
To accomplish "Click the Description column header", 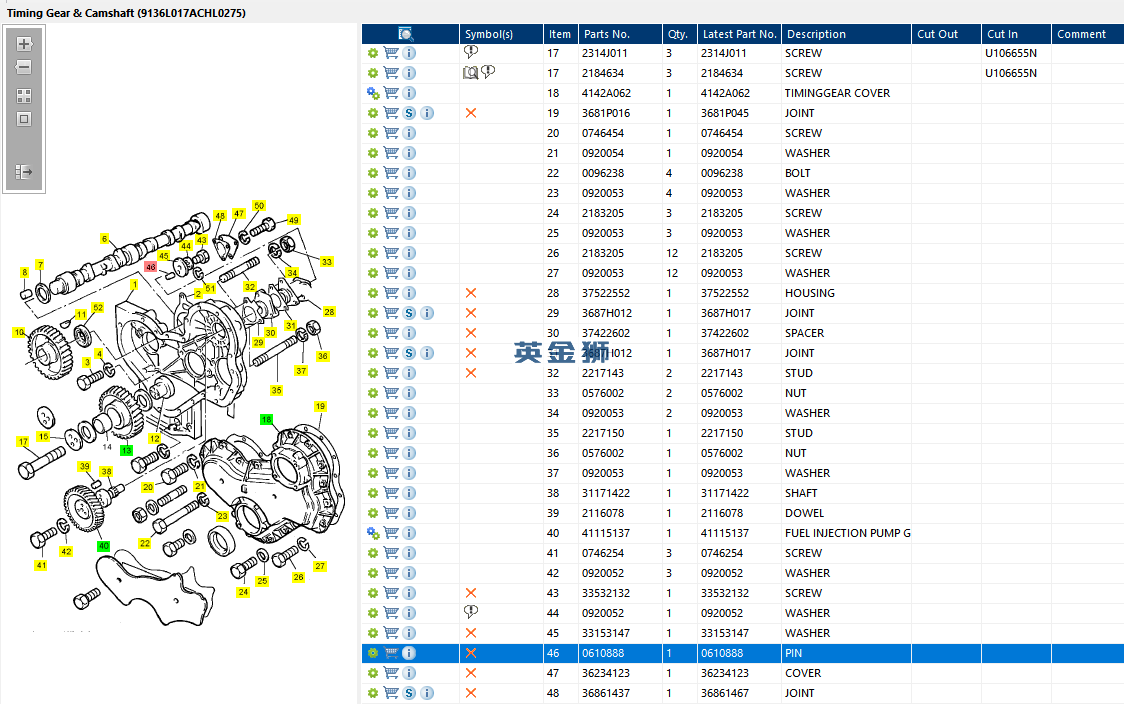I will tap(815, 34).
